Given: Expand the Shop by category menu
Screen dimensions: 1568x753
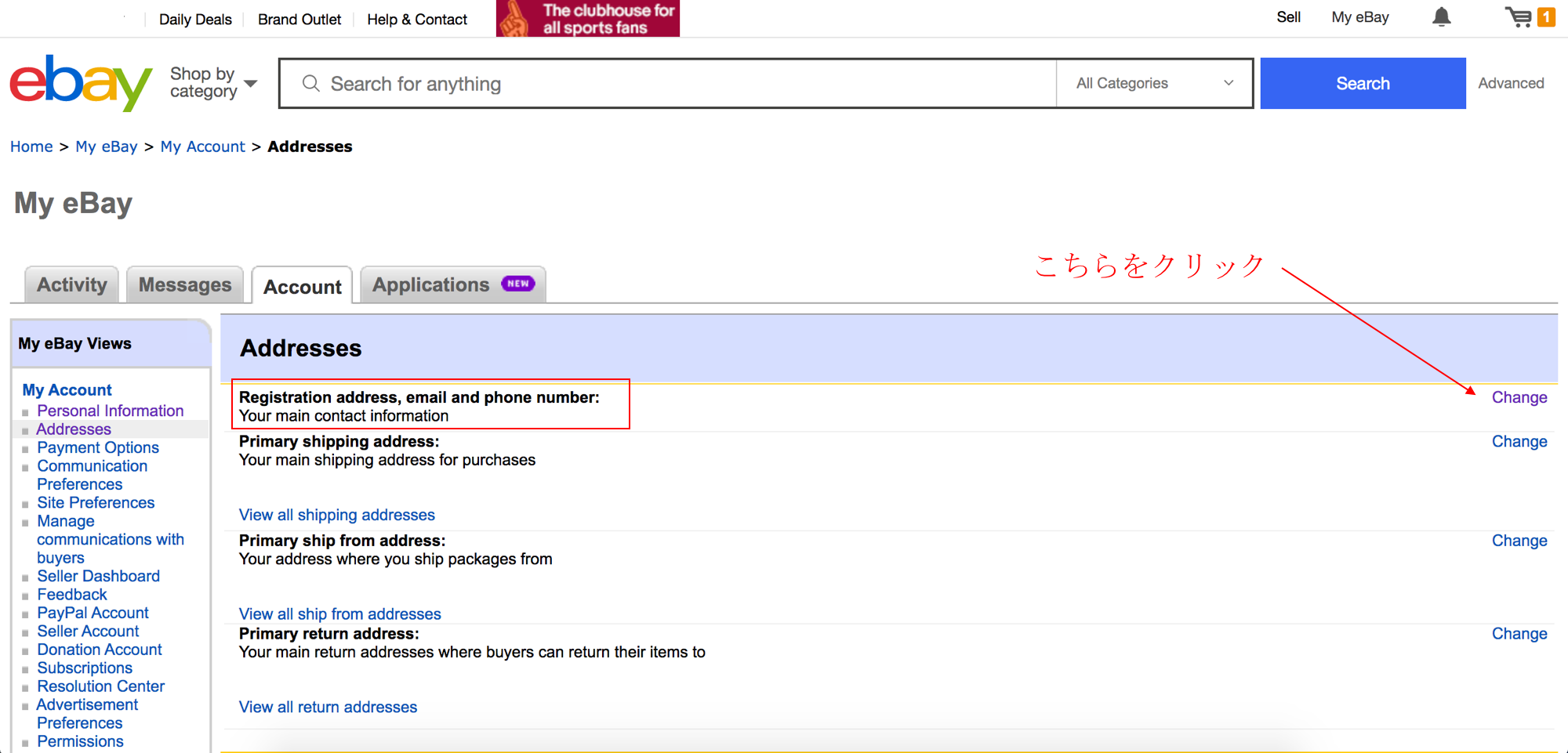Looking at the screenshot, I should point(213,82).
